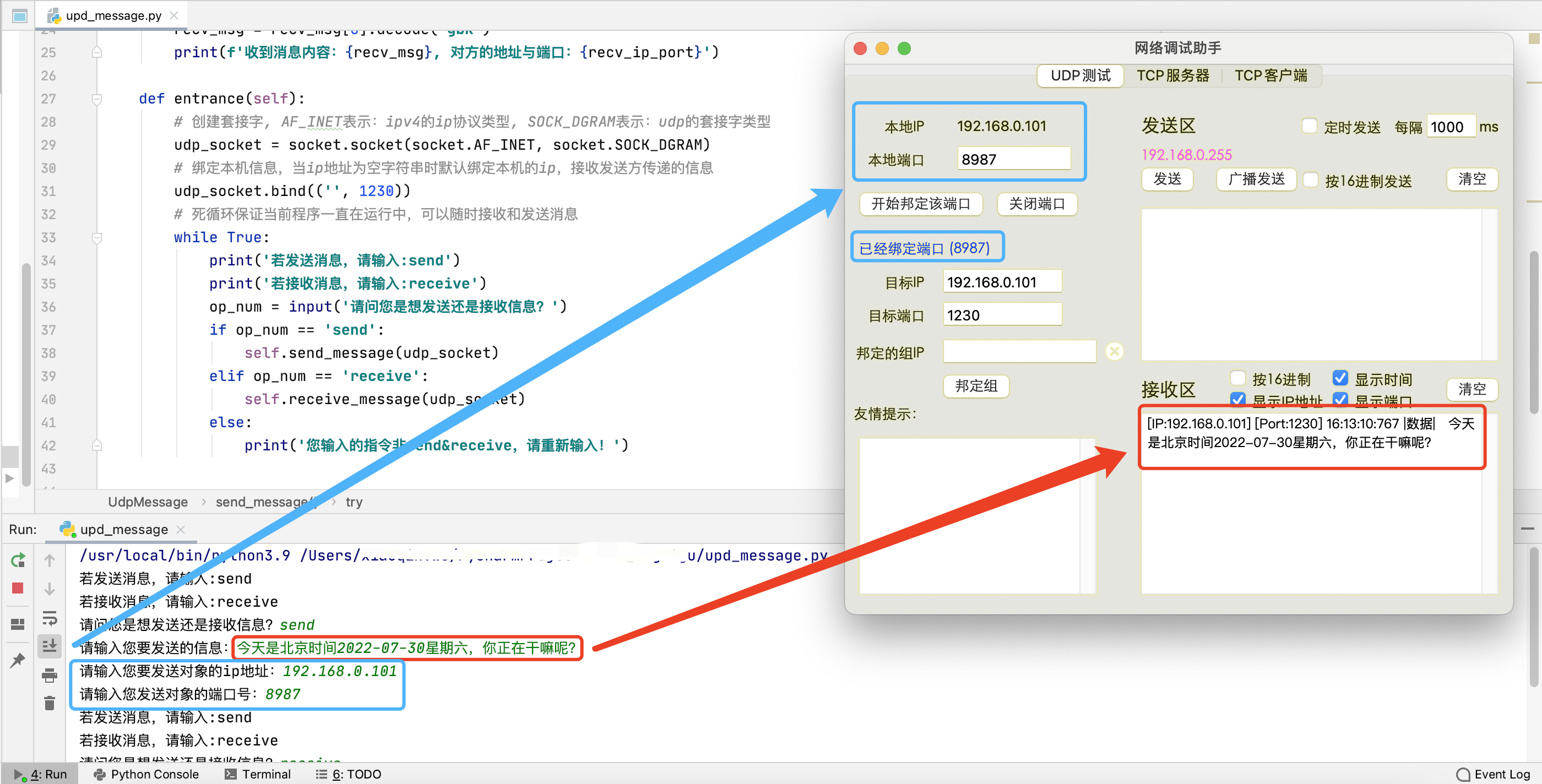
Task: Open the Terminal tab
Action: (258, 775)
